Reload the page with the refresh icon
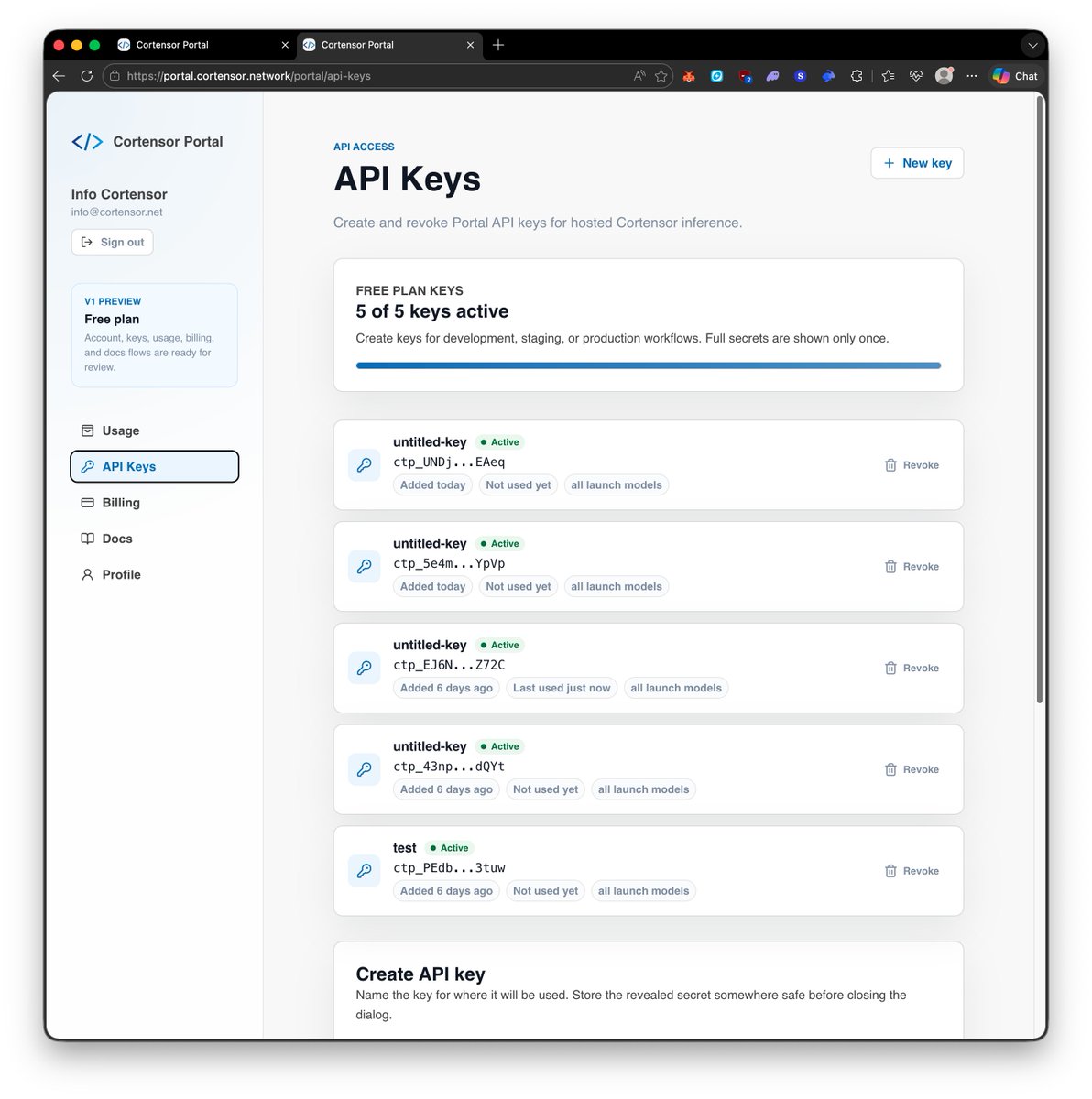The width and height of the screenshot is (1092, 1099). click(87, 76)
